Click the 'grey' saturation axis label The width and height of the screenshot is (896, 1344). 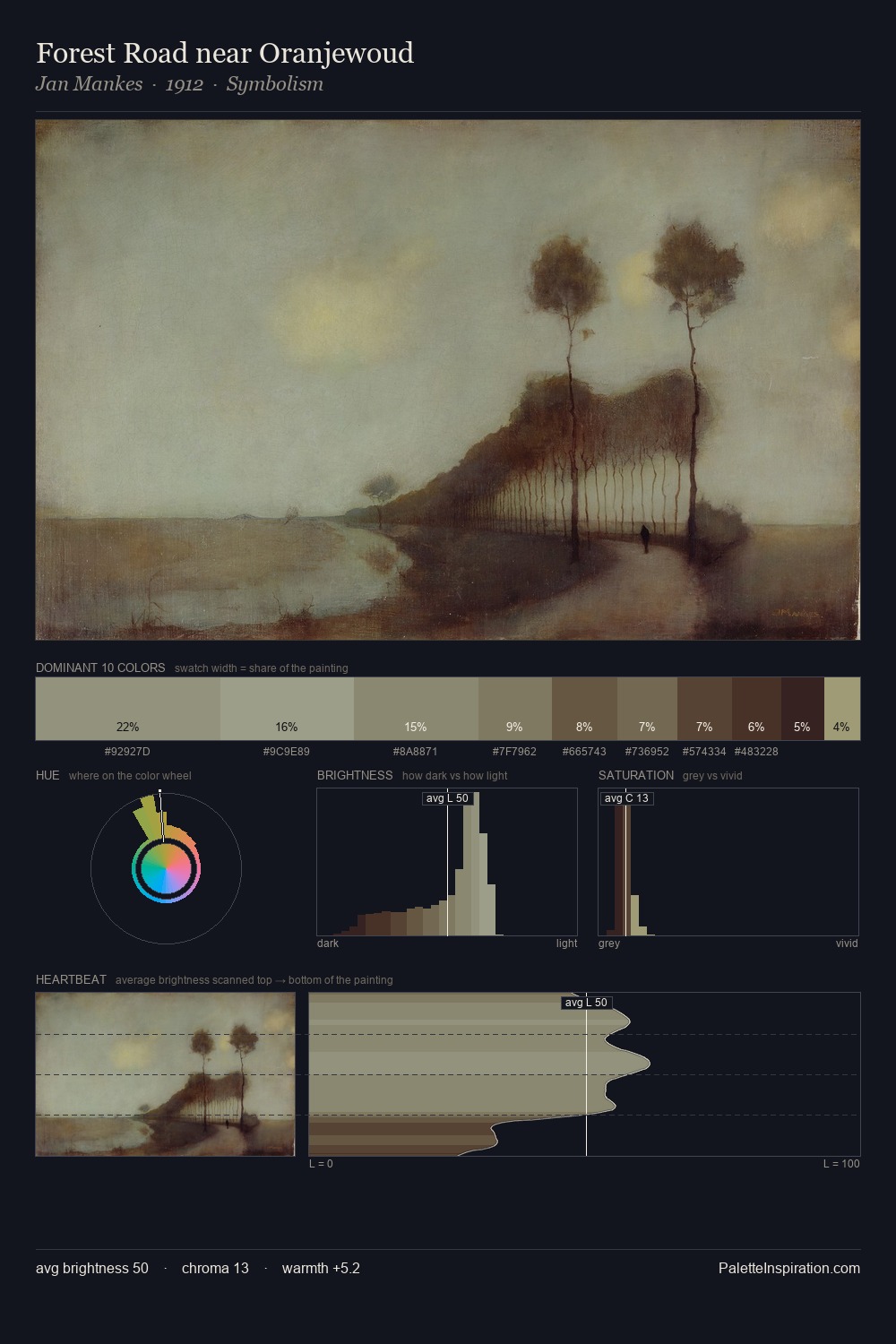(x=609, y=943)
